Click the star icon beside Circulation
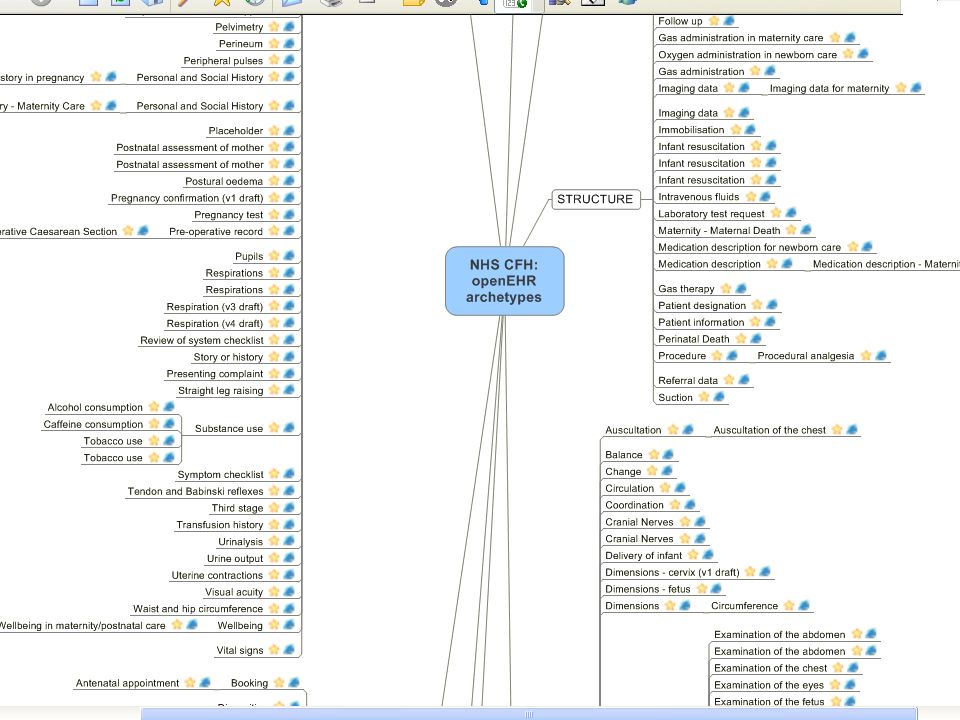The width and height of the screenshot is (960, 720). click(666, 488)
